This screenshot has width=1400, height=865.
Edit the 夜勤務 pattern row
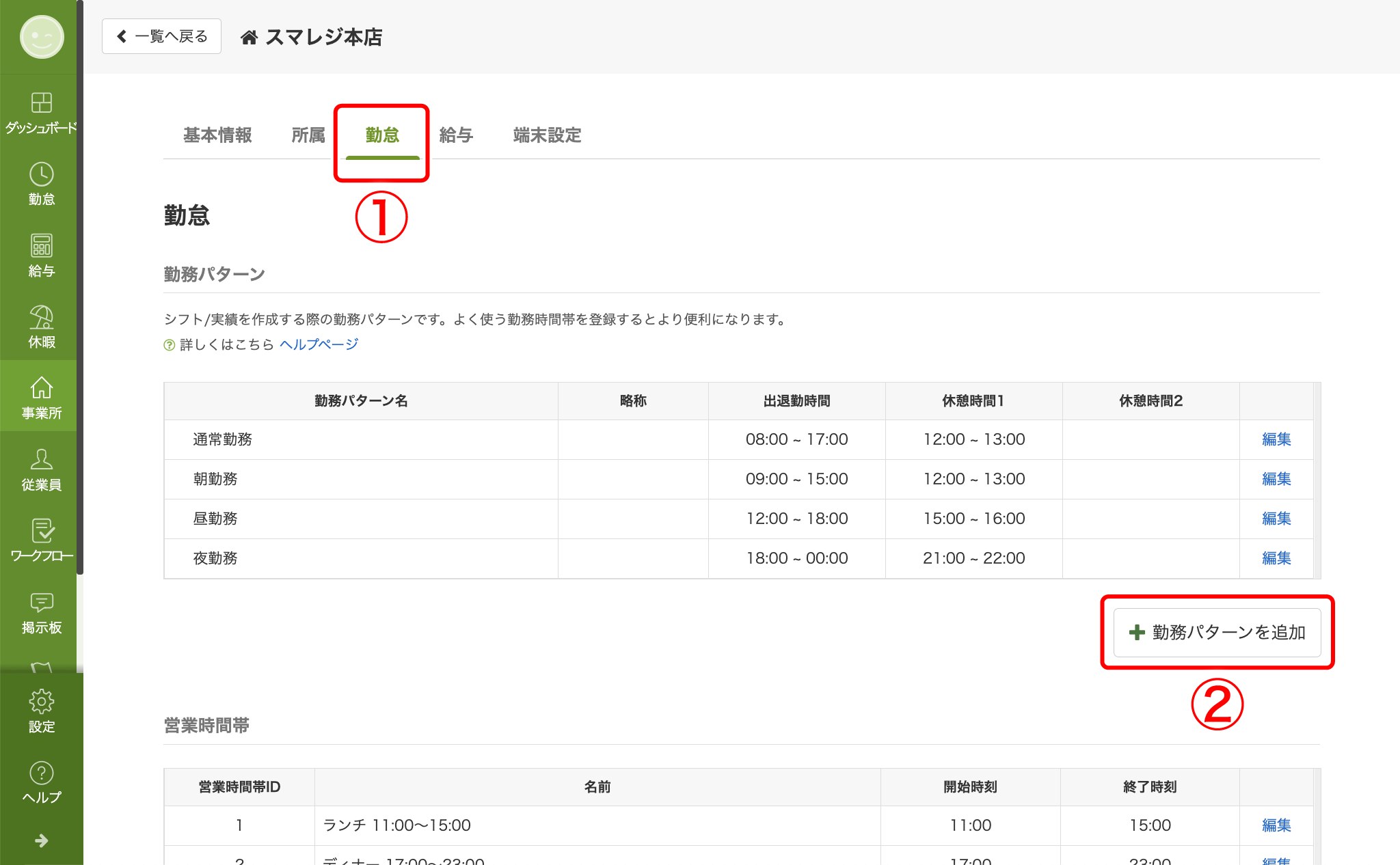tap(1276, 558)
